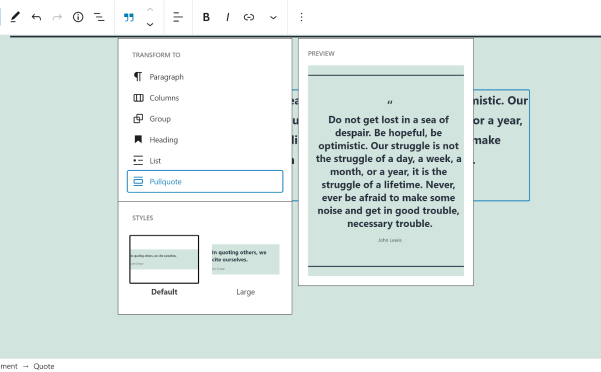Viewport: 601px width, 372px height.
Task: Open the text alignment control
Action: coord(178,17)
